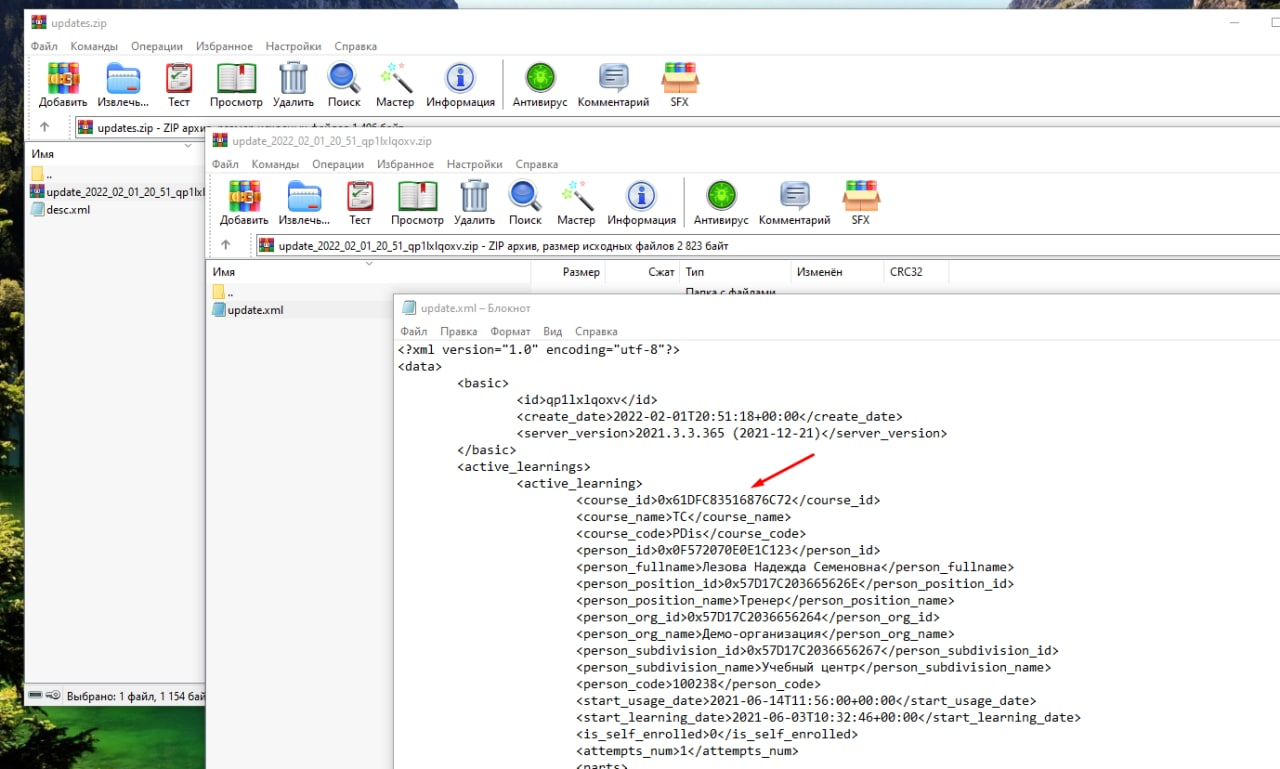Click Мастер icon in update_2022 archive window

click(576, 195)
